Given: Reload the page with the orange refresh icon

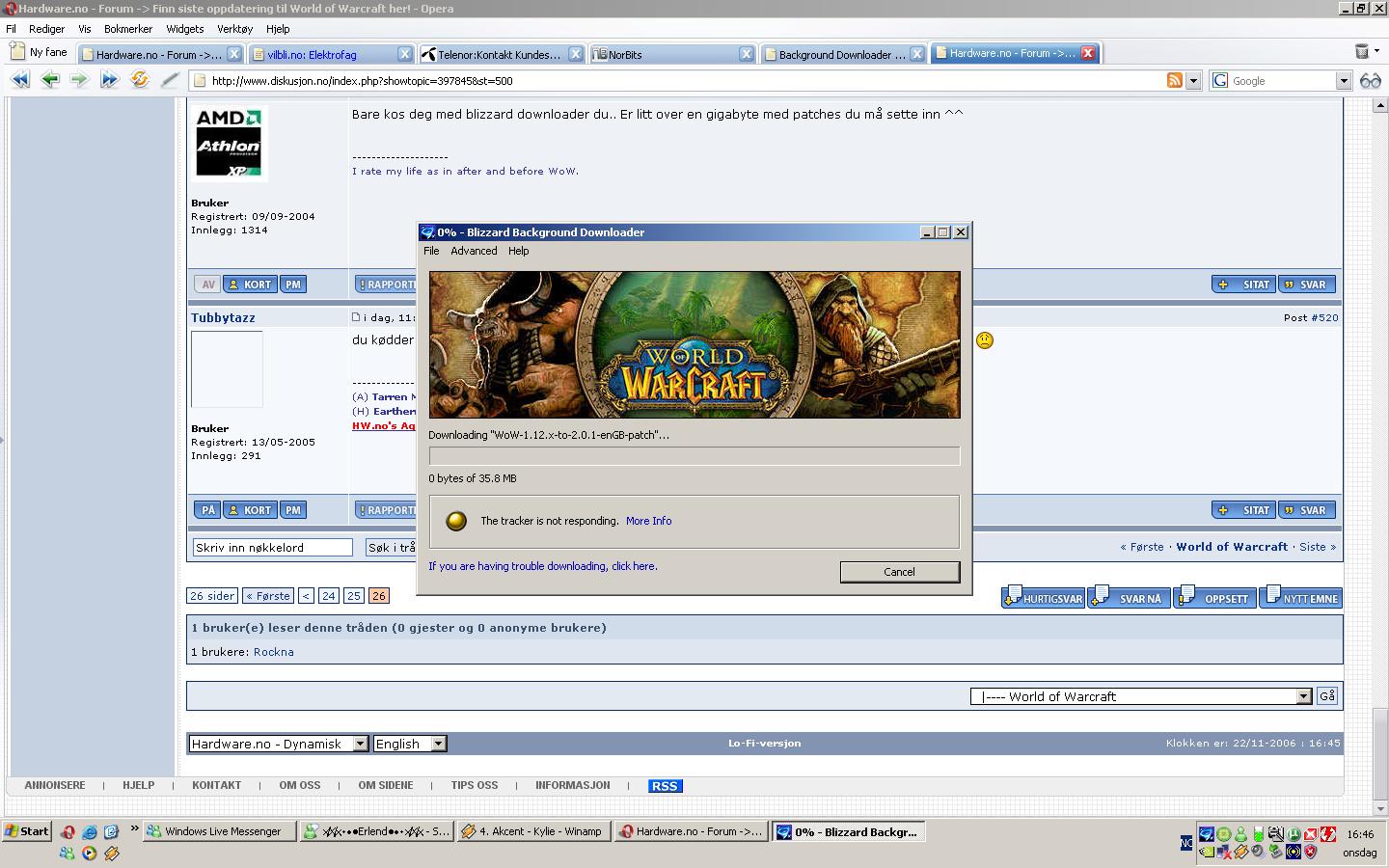Looking at the screenshot, I should pos(140,80).
